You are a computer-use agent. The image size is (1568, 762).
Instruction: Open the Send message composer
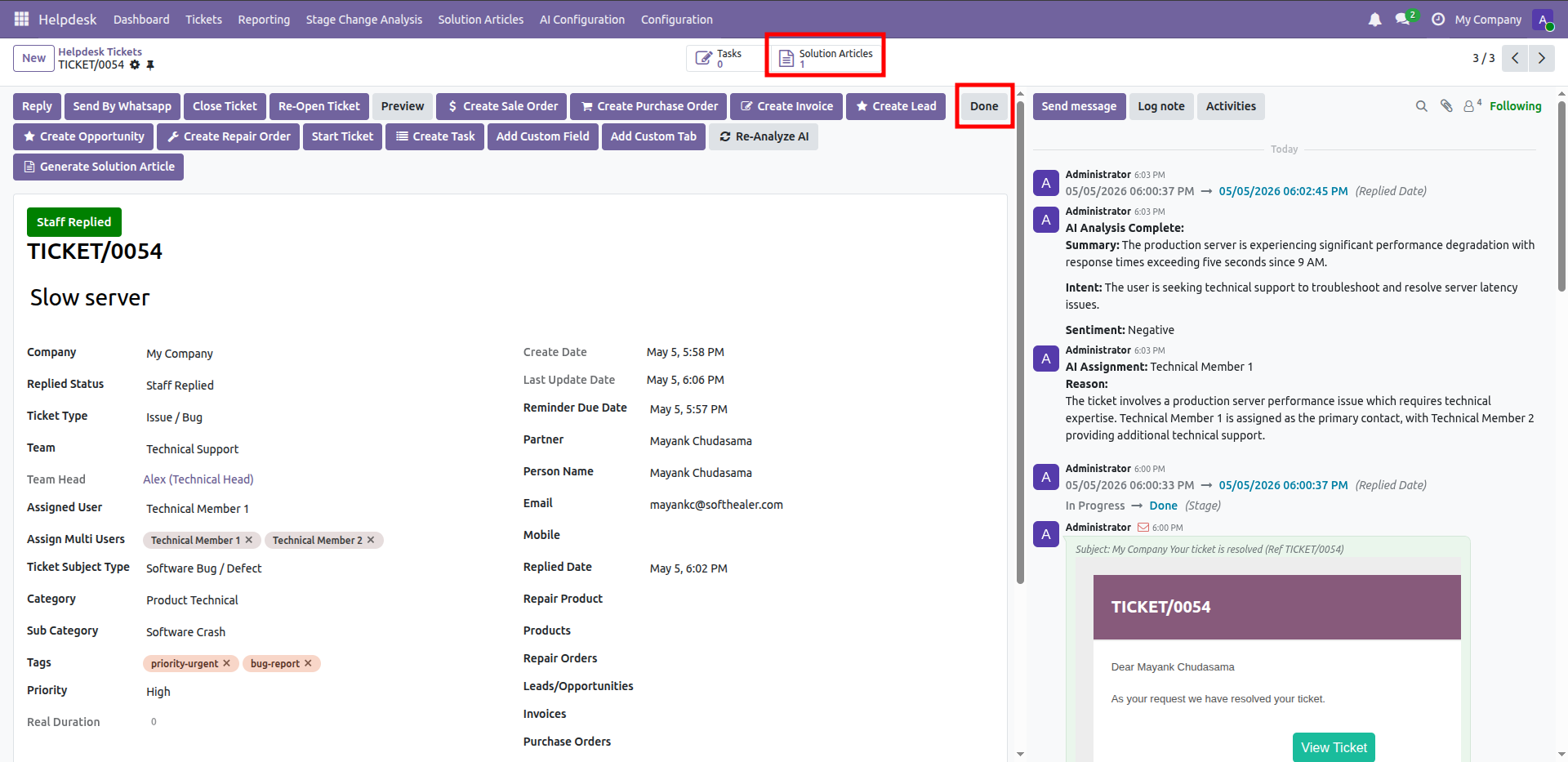pos(1079,106)
